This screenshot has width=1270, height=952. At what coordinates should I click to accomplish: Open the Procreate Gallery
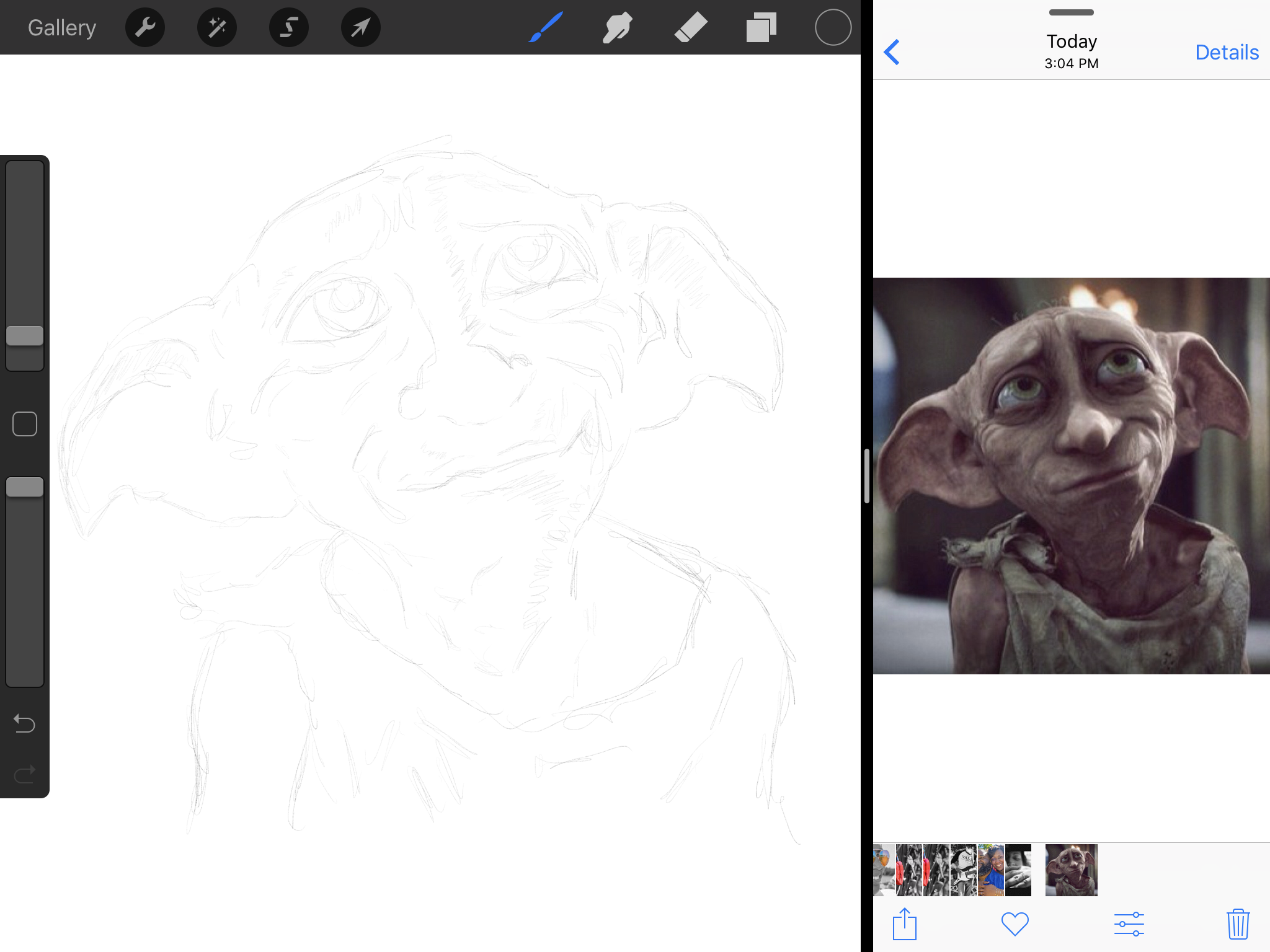coord(62,28)
